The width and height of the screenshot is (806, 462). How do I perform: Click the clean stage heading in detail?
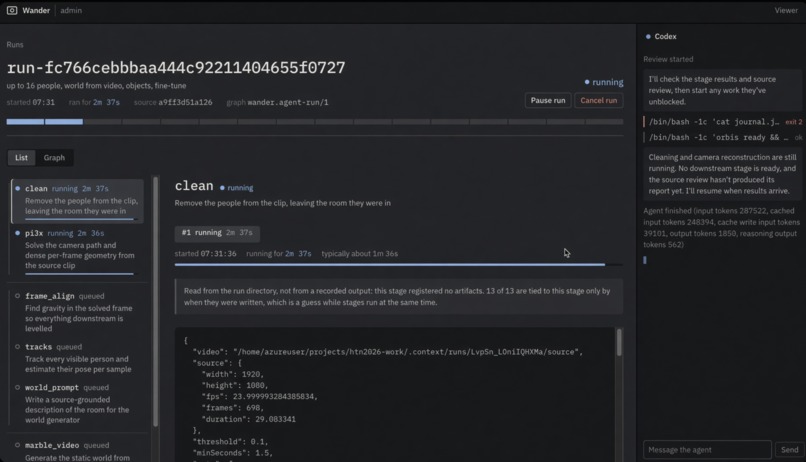194,186
